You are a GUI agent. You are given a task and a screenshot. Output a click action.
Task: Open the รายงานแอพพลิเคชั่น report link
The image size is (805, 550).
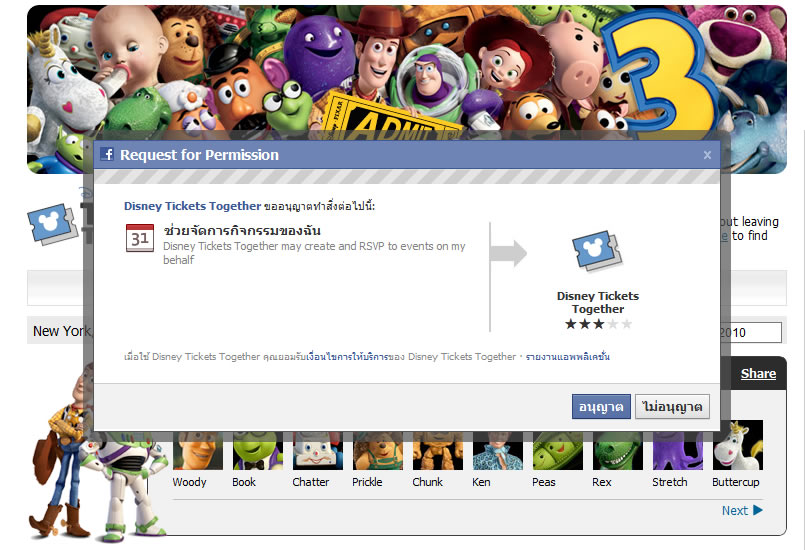pos(567,356)
